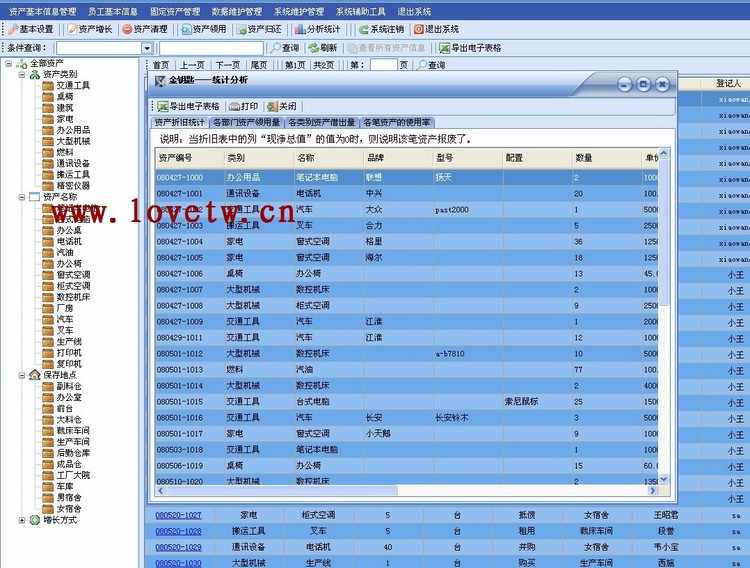This screenshot has width=750, height=568.
Task: Click the 数量 column header
Action: coord(607,158)
